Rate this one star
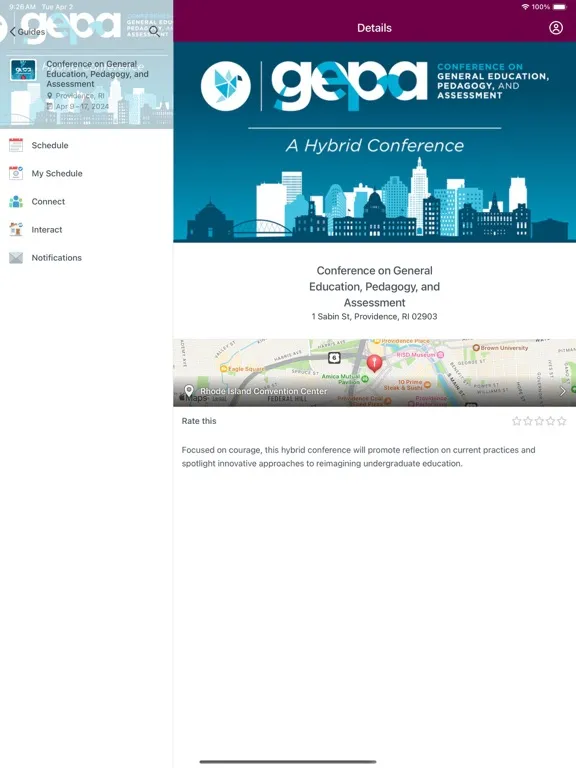The width and height of the screenshot is (576, 768). 516,421
